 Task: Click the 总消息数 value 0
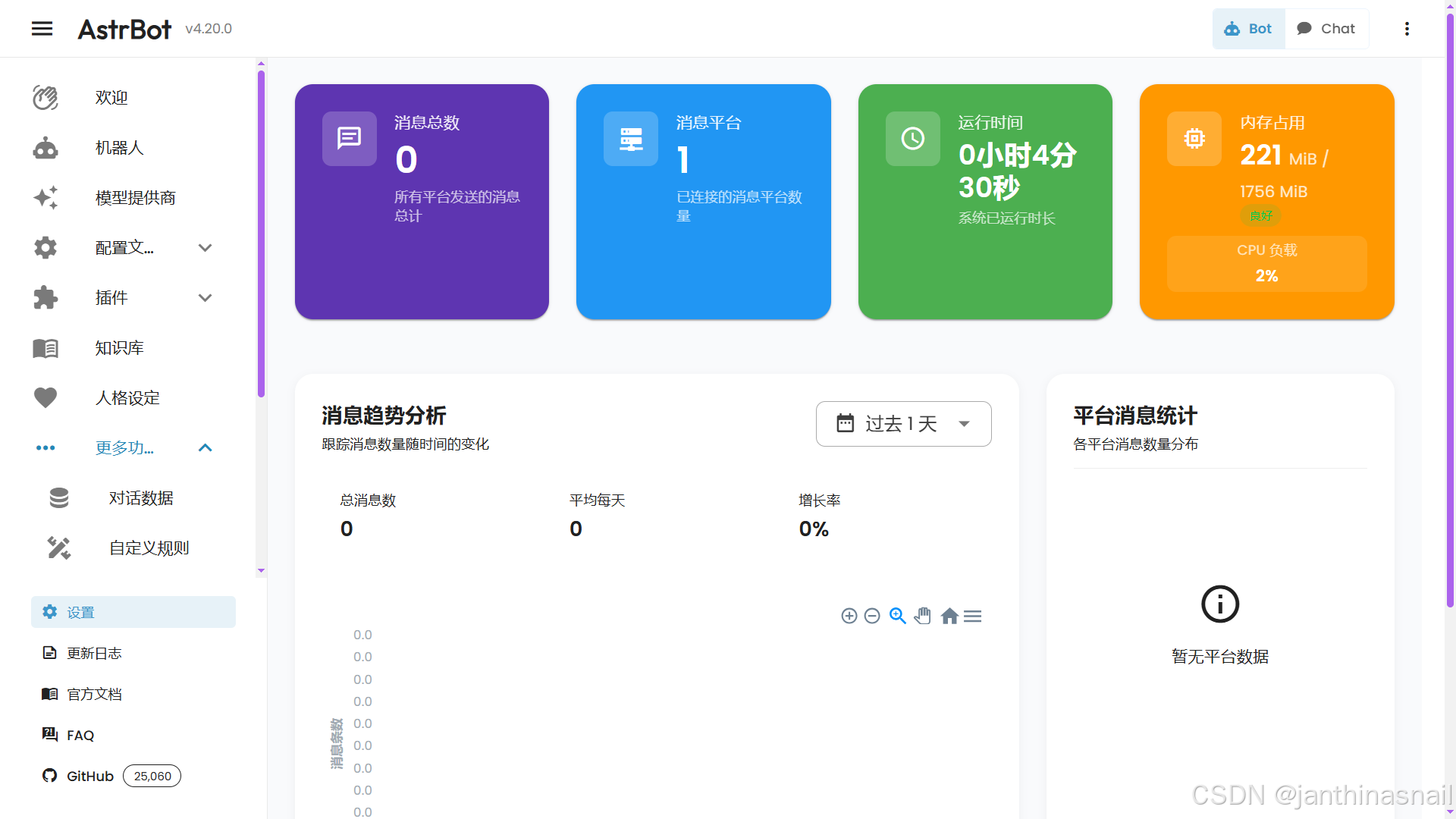(347, 529)
